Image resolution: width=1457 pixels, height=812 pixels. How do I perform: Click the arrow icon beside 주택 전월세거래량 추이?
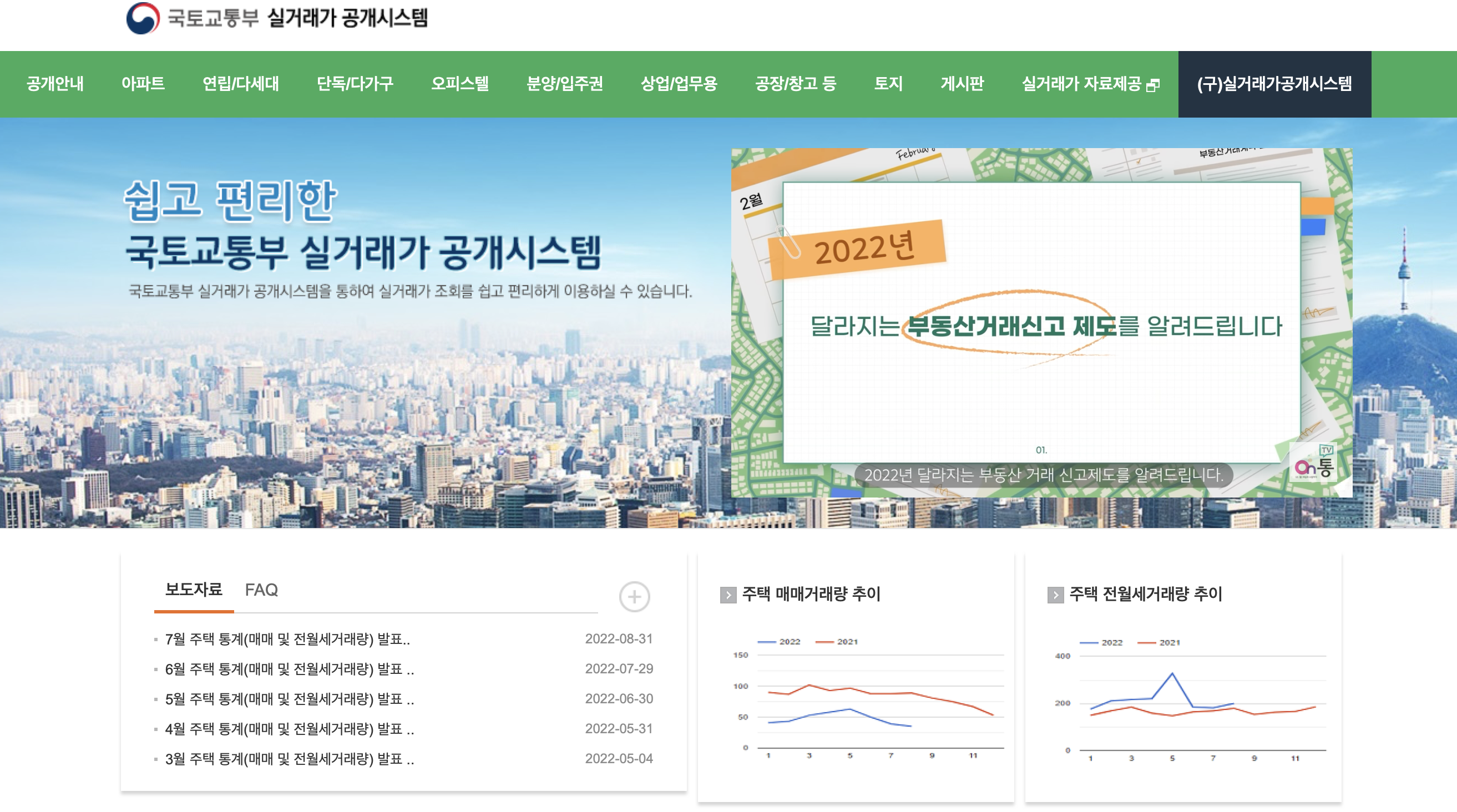click(1055, 596)
